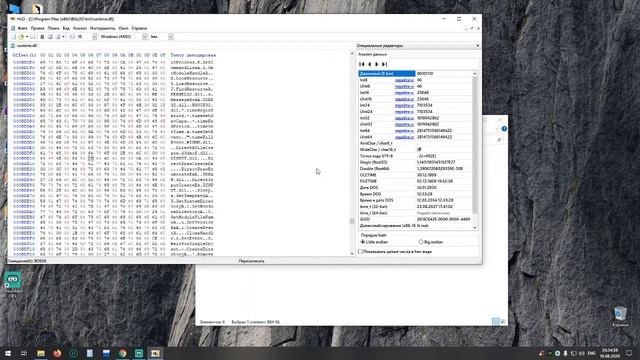Open the Windows Start menu
This screenshot has width=640, height=360.
pos(8,353)
